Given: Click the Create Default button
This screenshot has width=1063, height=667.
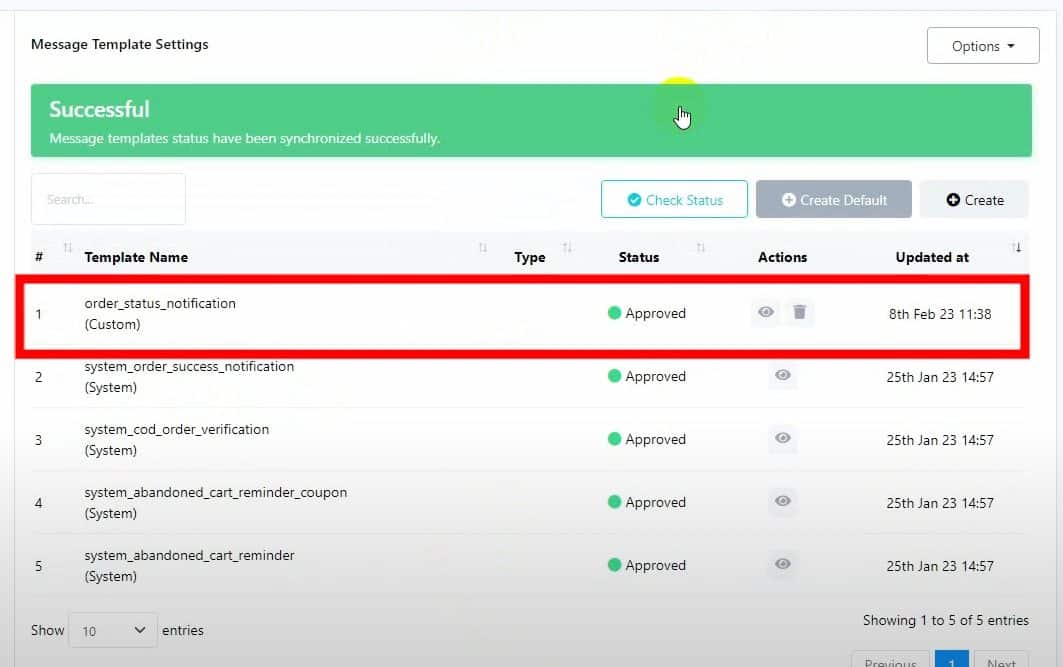Looking at the screenshot, I should click(833, 200).
